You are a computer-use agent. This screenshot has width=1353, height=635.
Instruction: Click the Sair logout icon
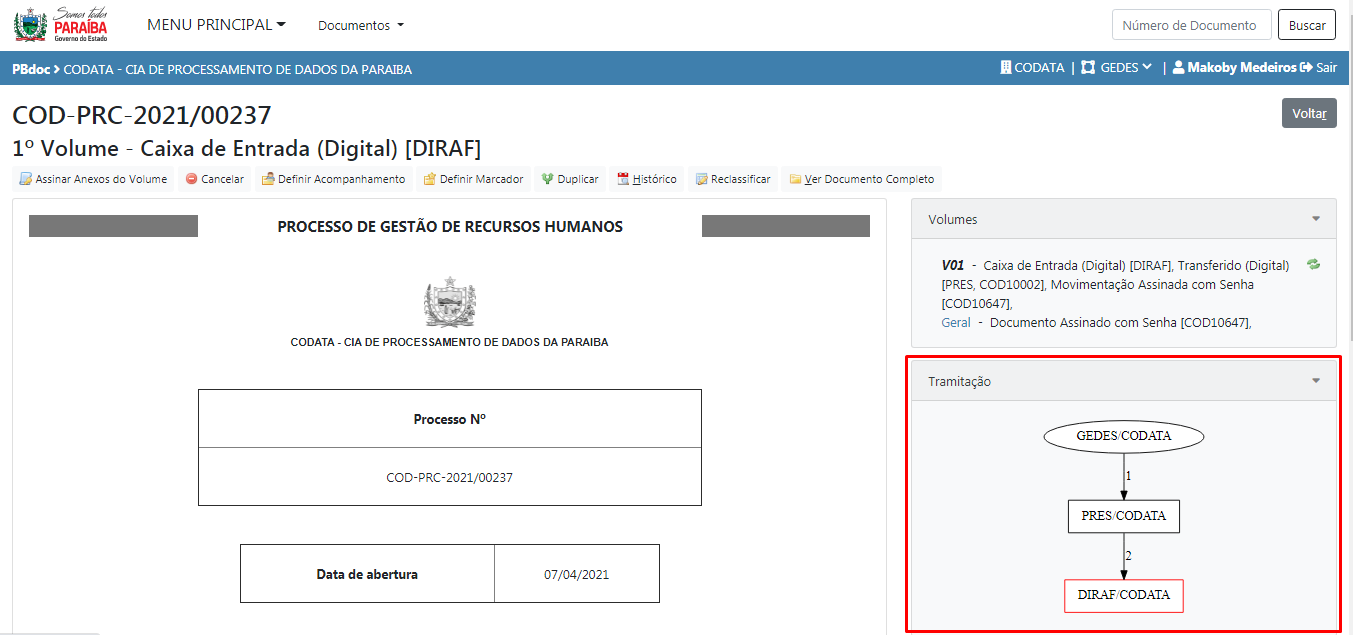point(1306,68)
